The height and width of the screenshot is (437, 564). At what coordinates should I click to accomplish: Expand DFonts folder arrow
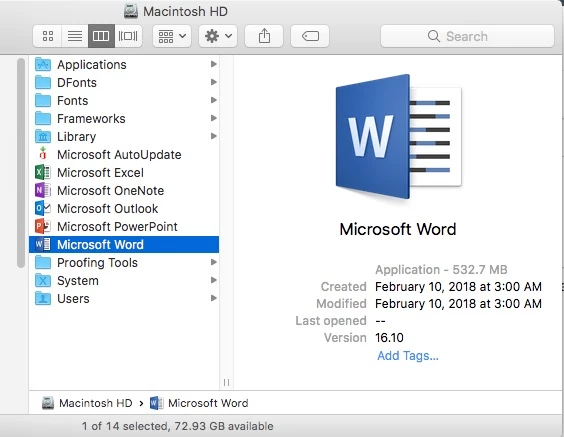tap(214, 82)
